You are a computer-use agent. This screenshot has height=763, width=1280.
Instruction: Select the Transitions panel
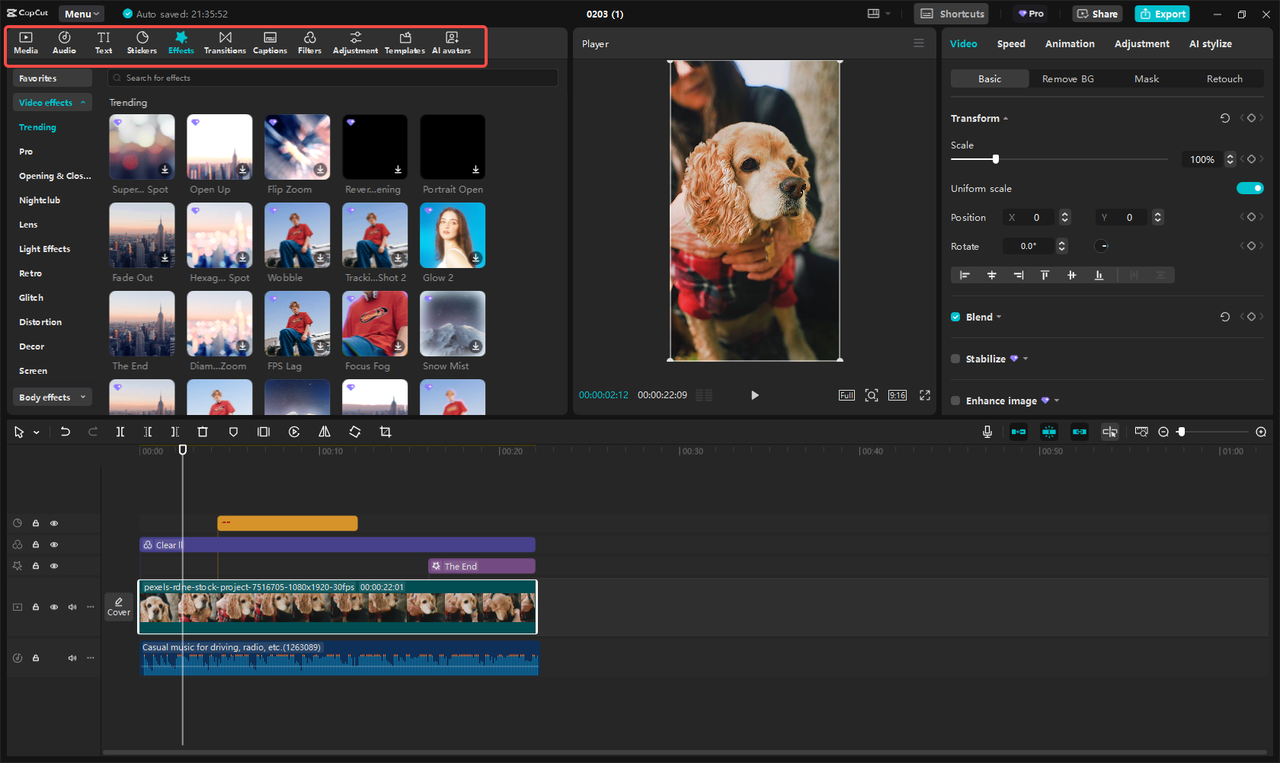(225, 43)
